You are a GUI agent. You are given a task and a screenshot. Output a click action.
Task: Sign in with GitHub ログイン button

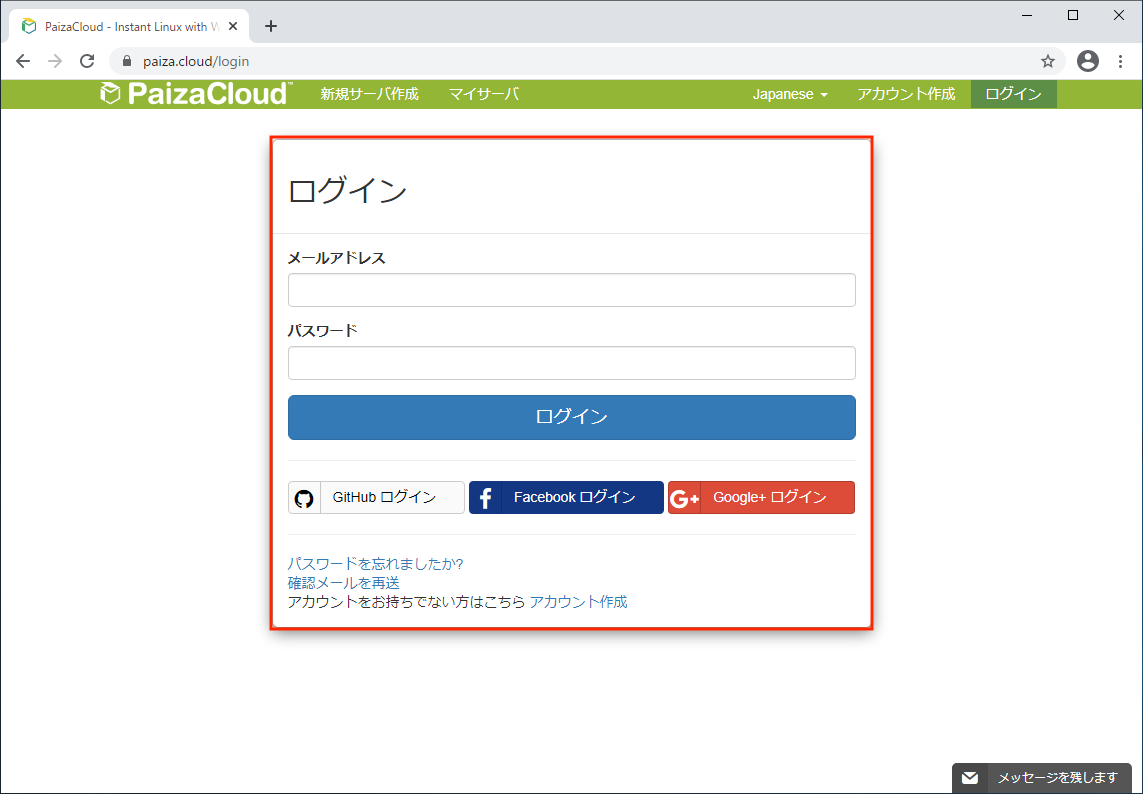376,497
